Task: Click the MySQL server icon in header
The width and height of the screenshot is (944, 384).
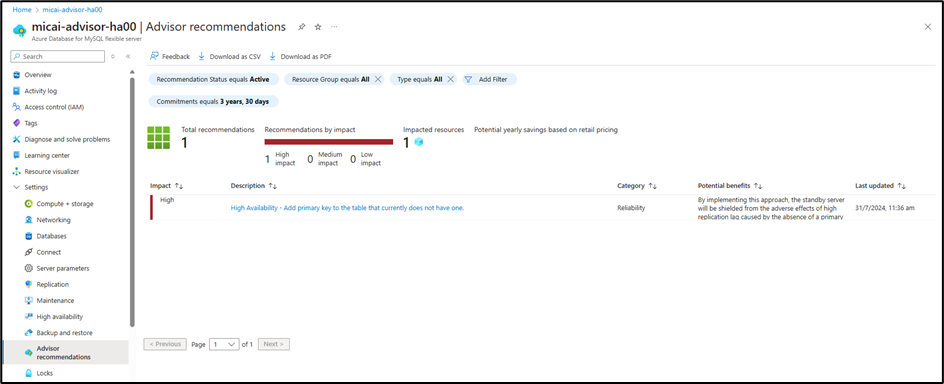Action: point(20,30)
